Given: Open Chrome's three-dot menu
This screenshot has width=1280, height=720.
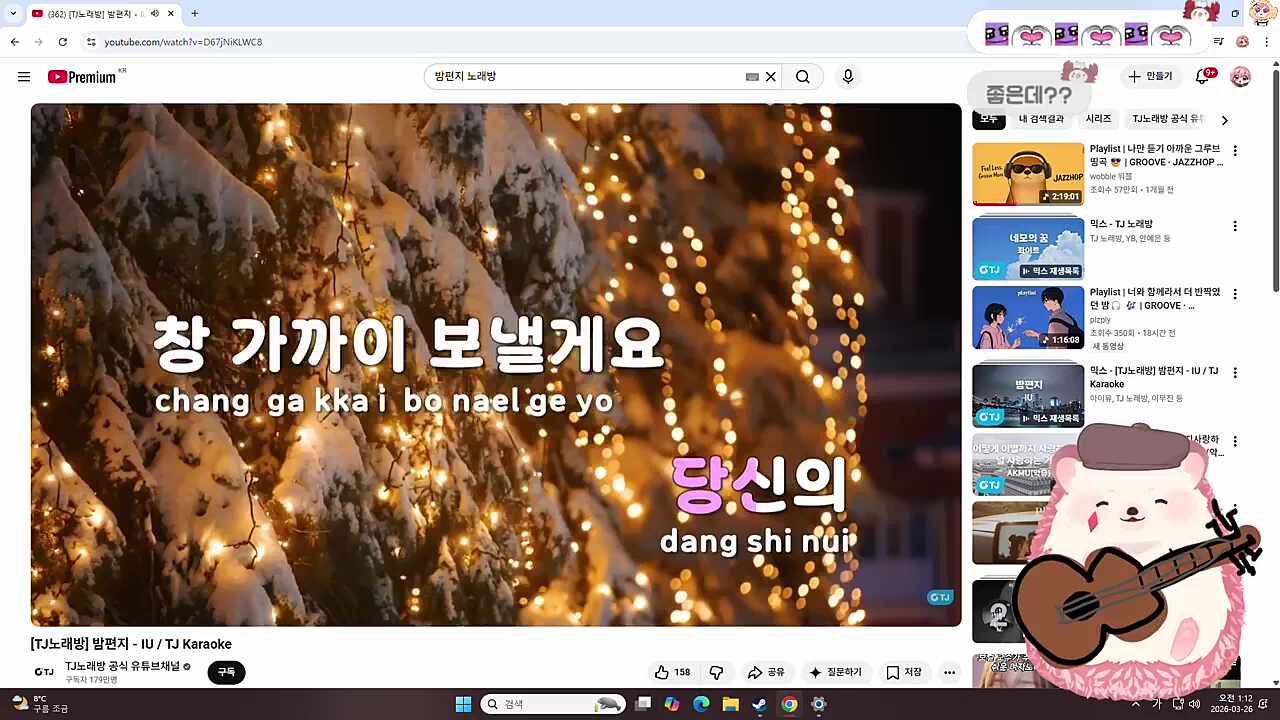Looking at the screenshot, I should pos(1266,42).
